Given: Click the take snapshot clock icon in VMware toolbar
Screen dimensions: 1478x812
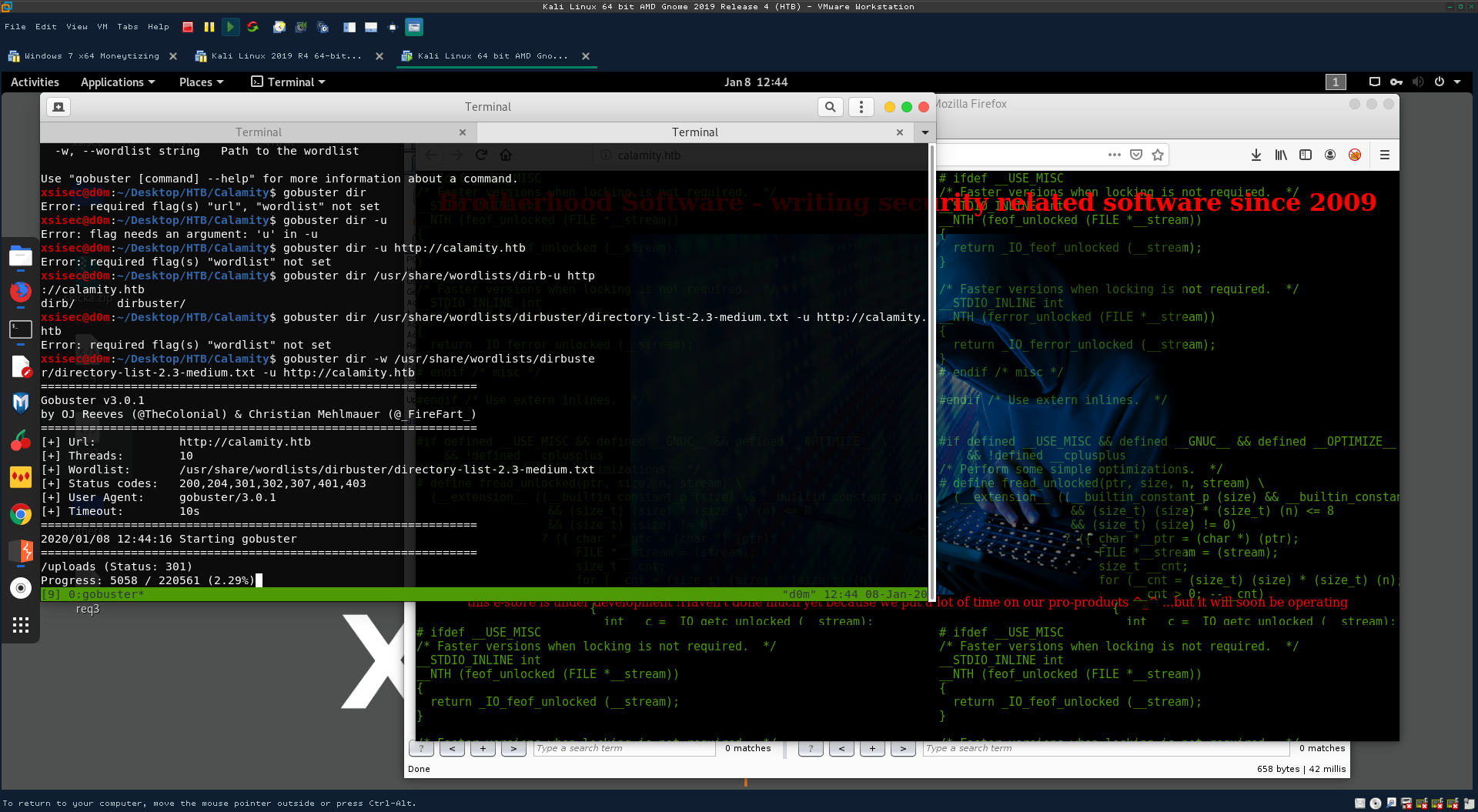Looking at the screenshot, I should coord(279,27).
